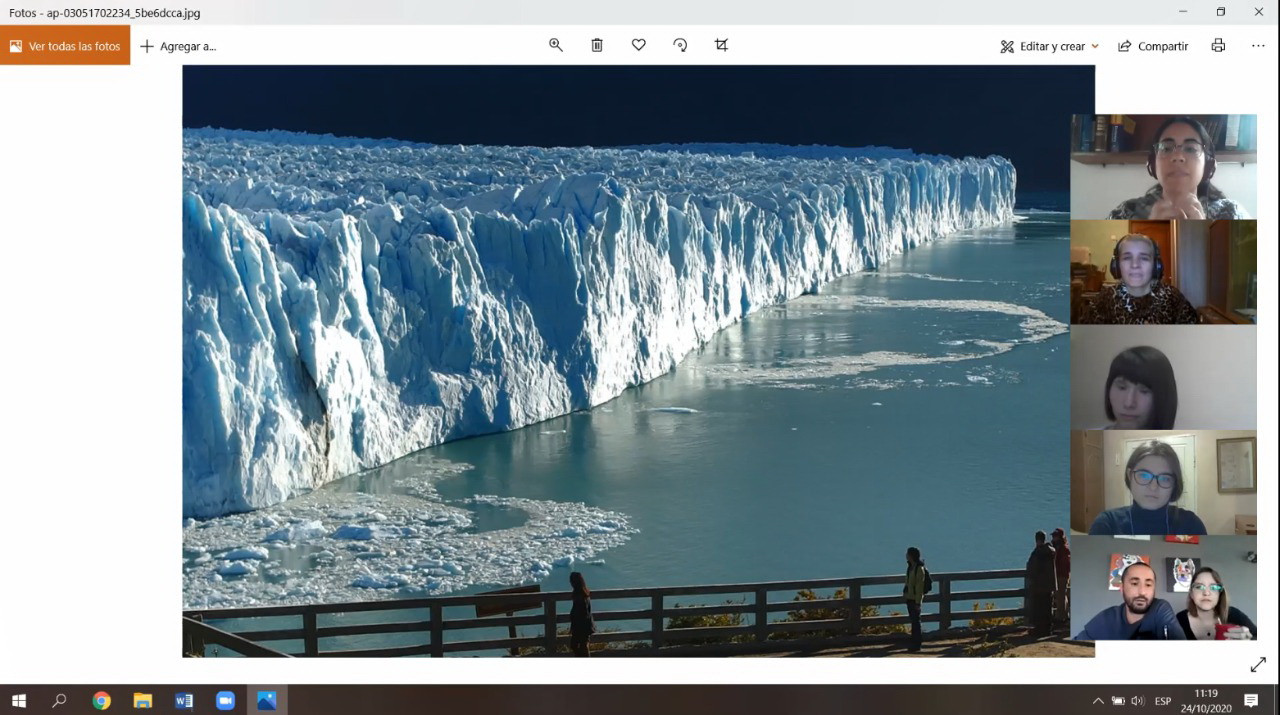The image size is (1280, 715).
Task: Add photo to favorites with heart icon
Action: (639, 45)
